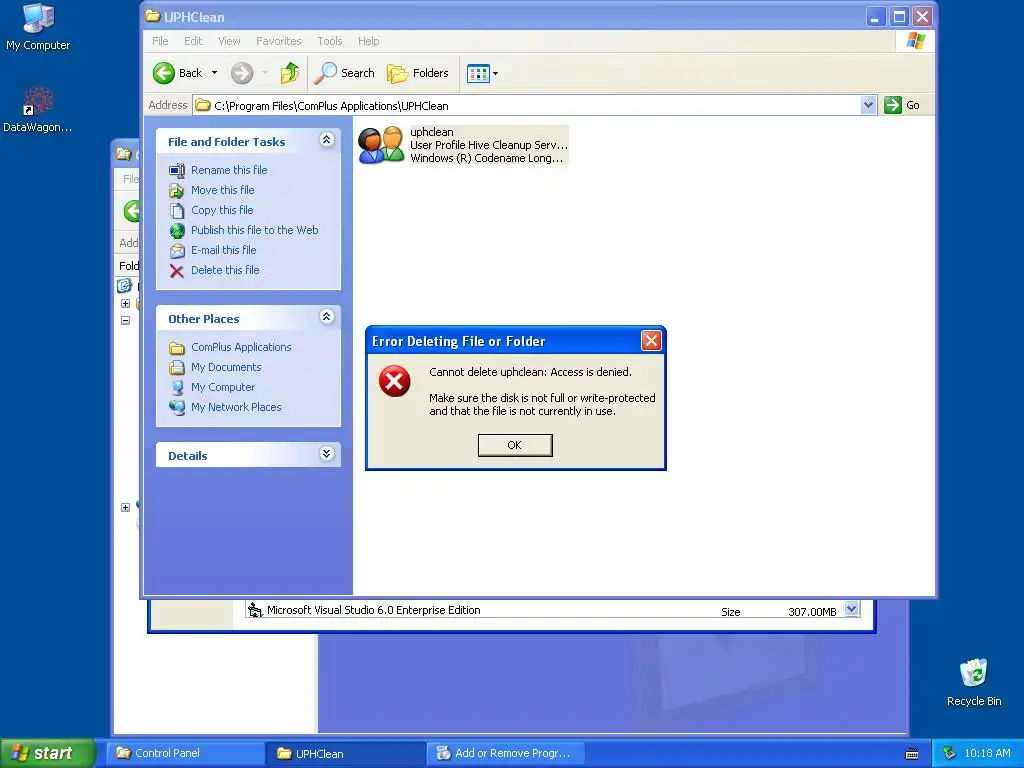Open the Recycle Bin desktop icon
This screenshot has width=1024, height=768.
coord(974,682)
